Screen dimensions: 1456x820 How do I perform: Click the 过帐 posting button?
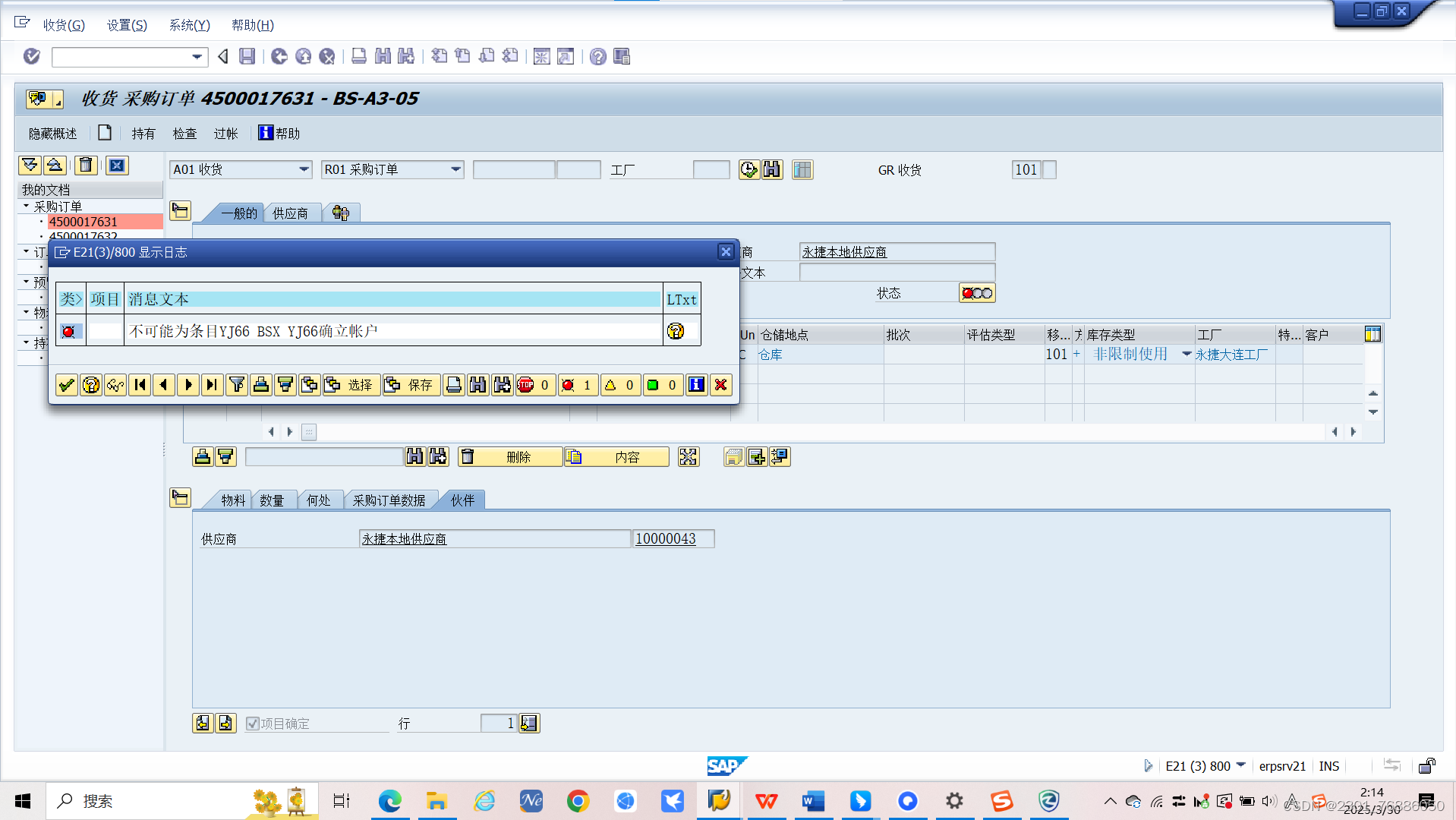225,133
